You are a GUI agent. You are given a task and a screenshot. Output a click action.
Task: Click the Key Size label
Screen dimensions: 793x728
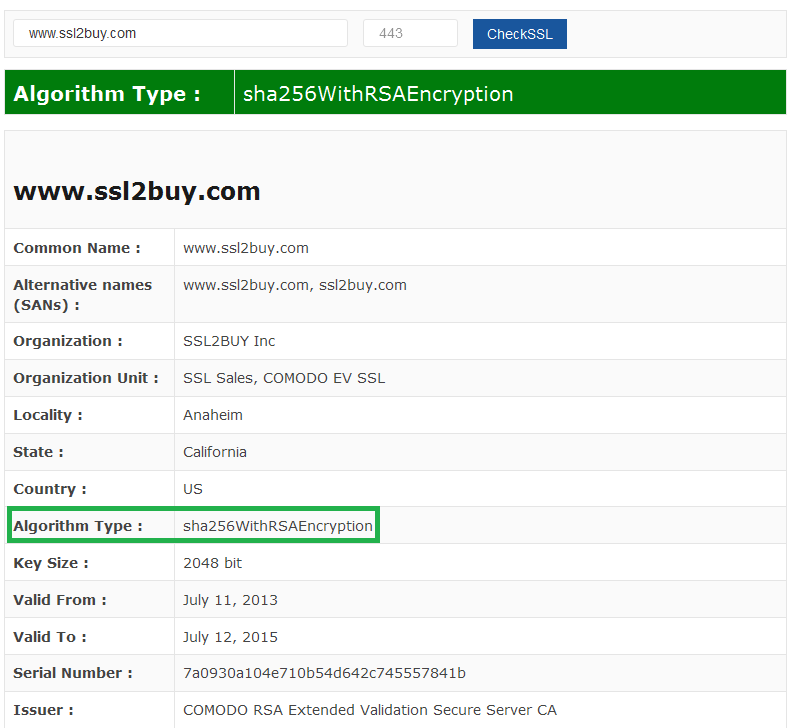pyautogui.click(x=51, y=563)
